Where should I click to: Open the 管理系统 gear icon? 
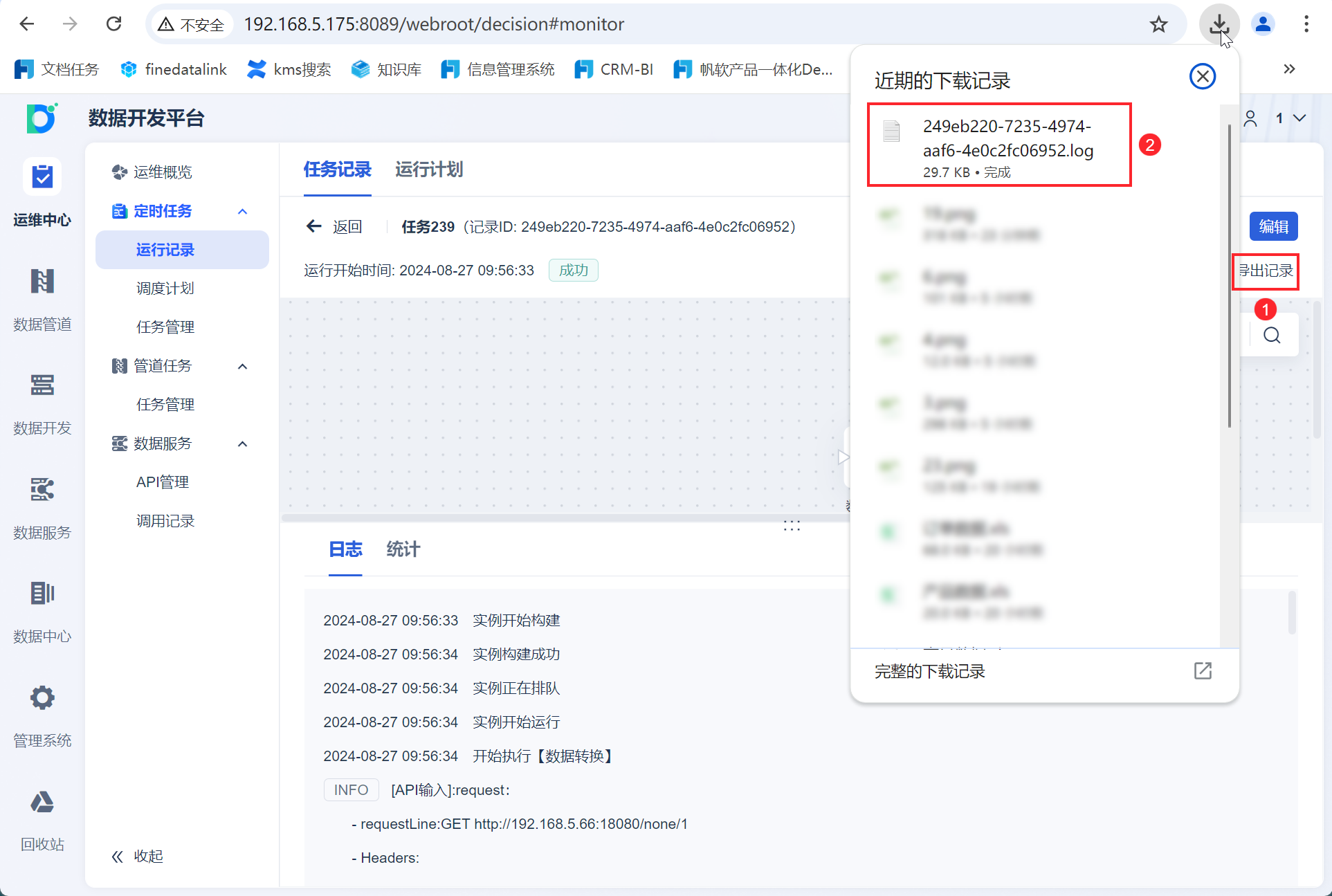[42, 697]
